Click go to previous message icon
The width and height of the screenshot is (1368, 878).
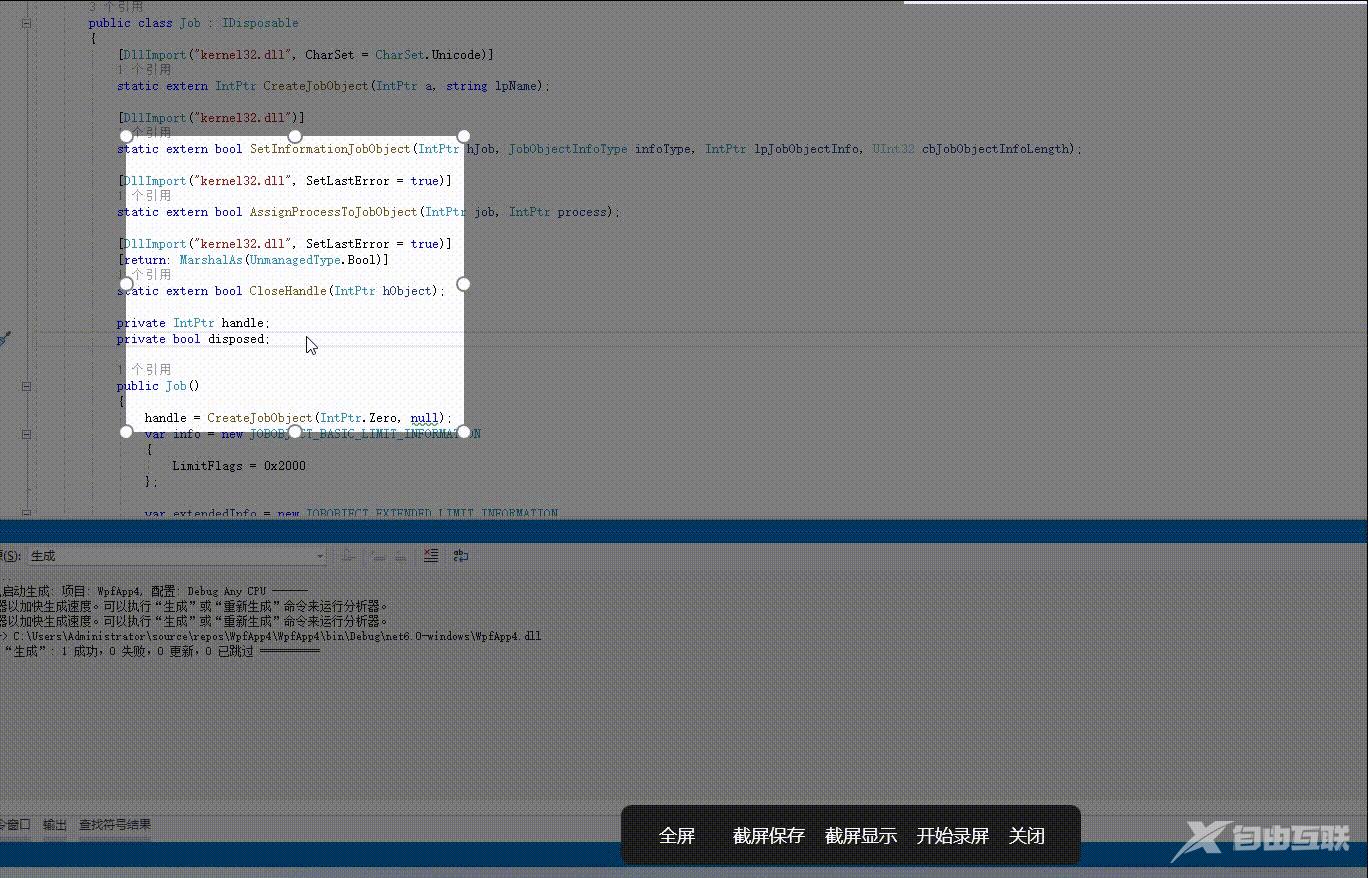click(x=378, y=556)
